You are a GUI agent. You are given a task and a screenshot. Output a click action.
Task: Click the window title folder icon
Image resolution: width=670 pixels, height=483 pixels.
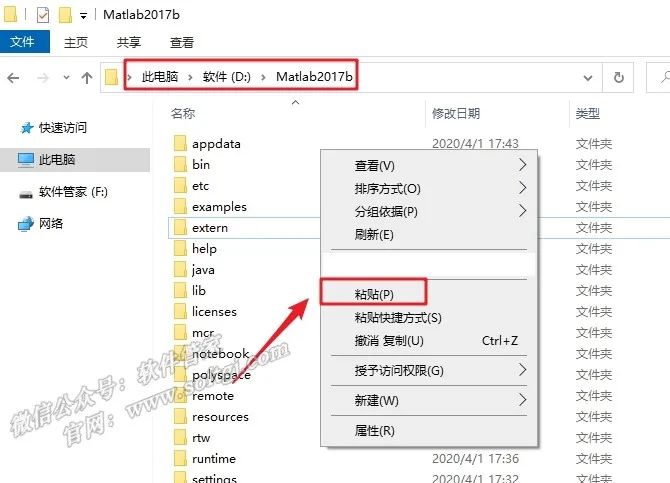[10, 15]
